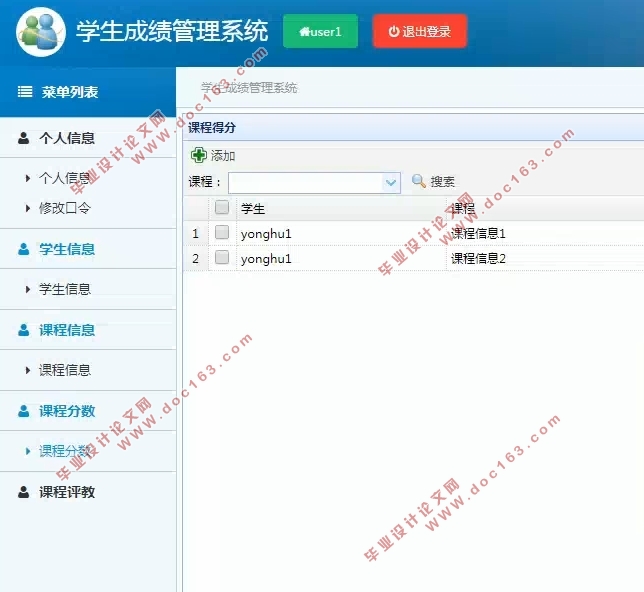The height and width of the screenshot is (592, 644).
Task: Collapse the 个人信息 section header
Action: click(88, 138)
